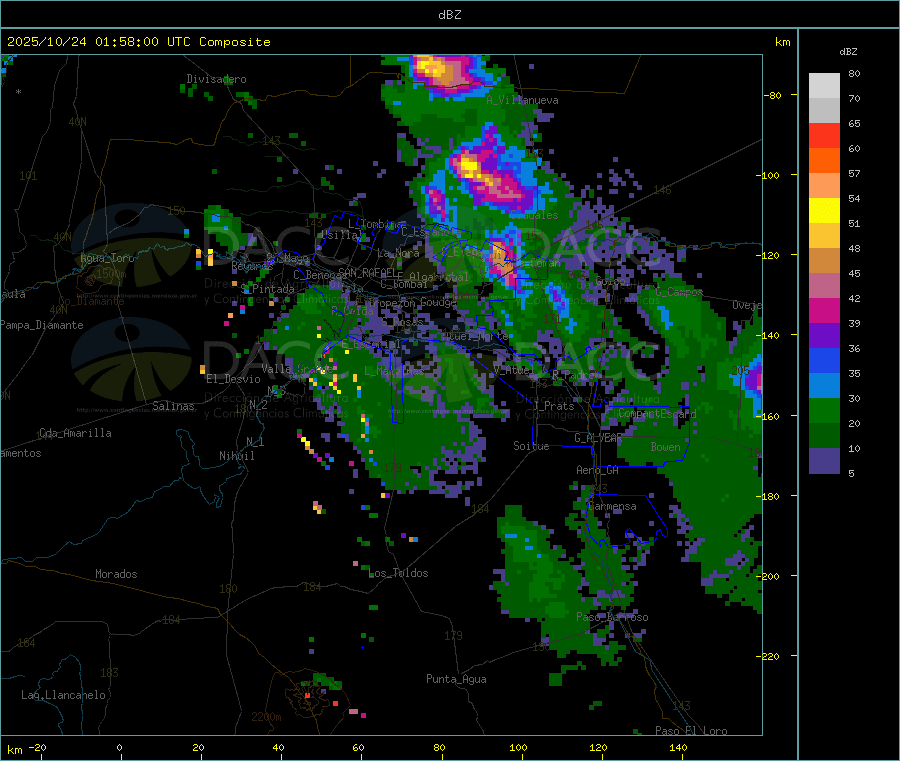Click the Salinas map label
Viewport: 900px width, 761px height.
point(173,406)
